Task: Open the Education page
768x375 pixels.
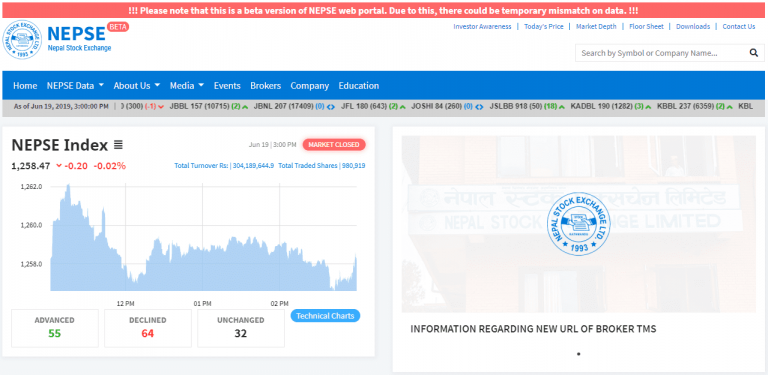Action: [359, 86]
